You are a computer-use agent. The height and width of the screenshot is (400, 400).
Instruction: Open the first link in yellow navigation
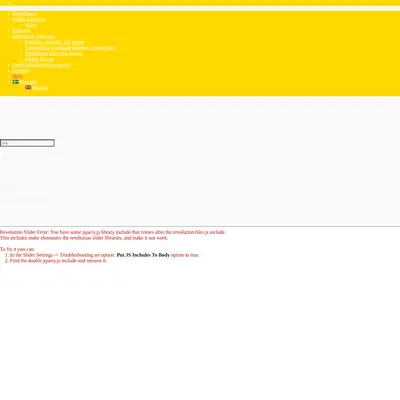click(x=24, y=14)
